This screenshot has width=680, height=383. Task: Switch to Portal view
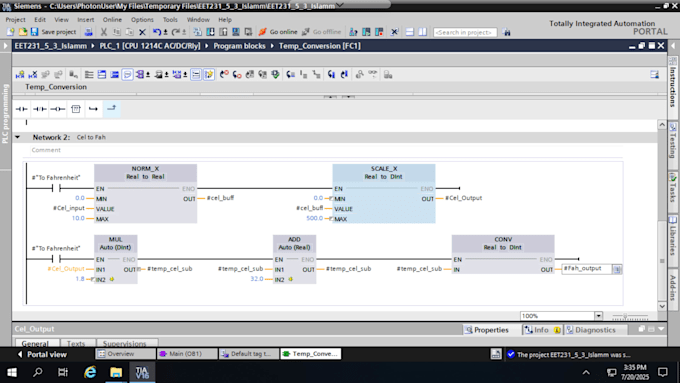tap(42, 354)
